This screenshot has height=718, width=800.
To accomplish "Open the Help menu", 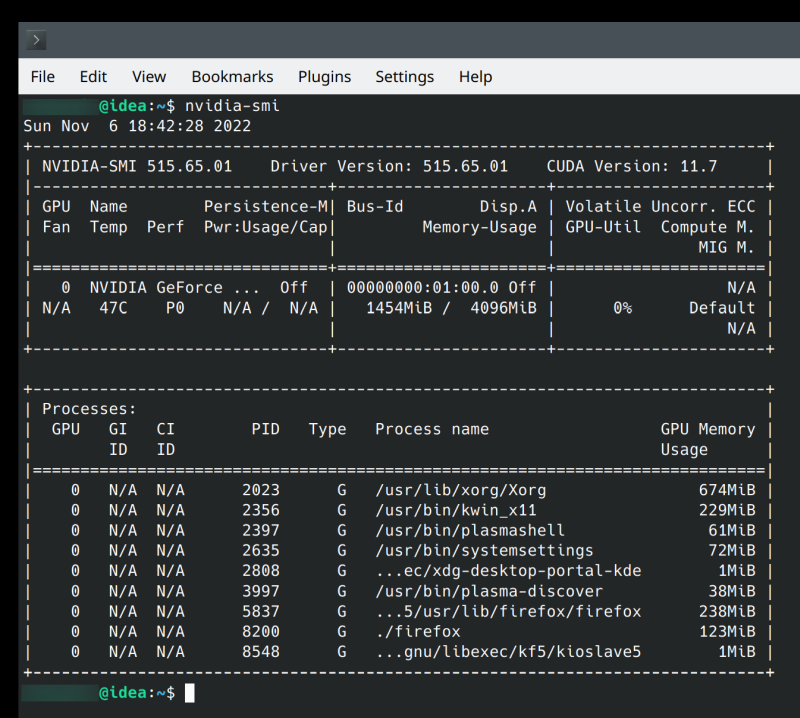I will 475,77.
